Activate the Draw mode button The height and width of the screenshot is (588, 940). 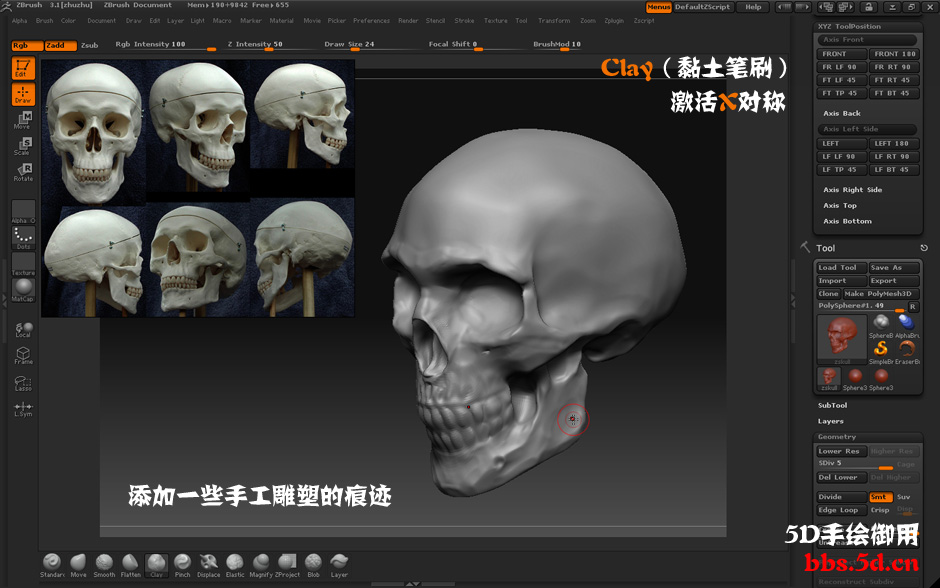(x=23, y=94)
